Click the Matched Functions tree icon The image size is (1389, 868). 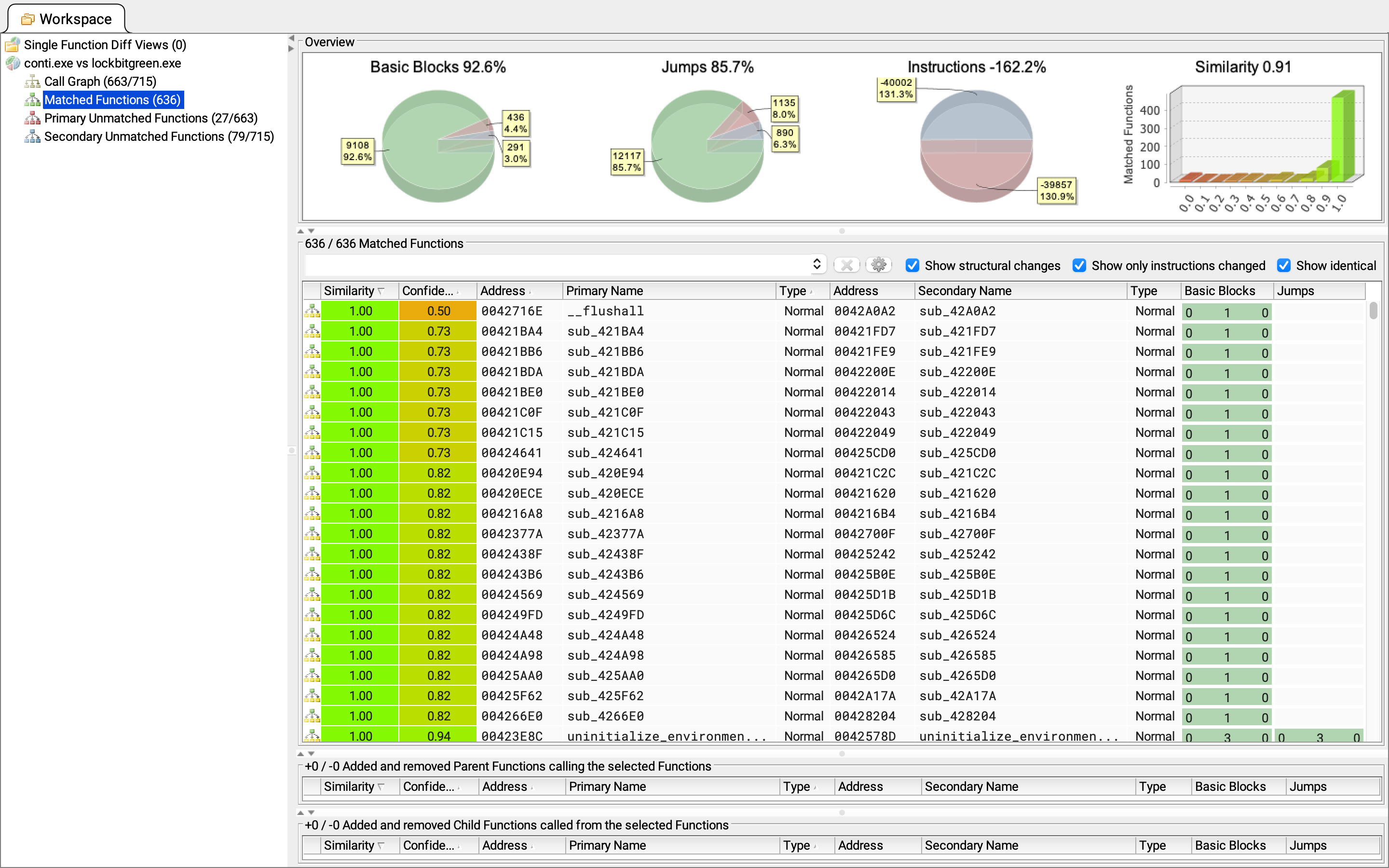point(32,100)
